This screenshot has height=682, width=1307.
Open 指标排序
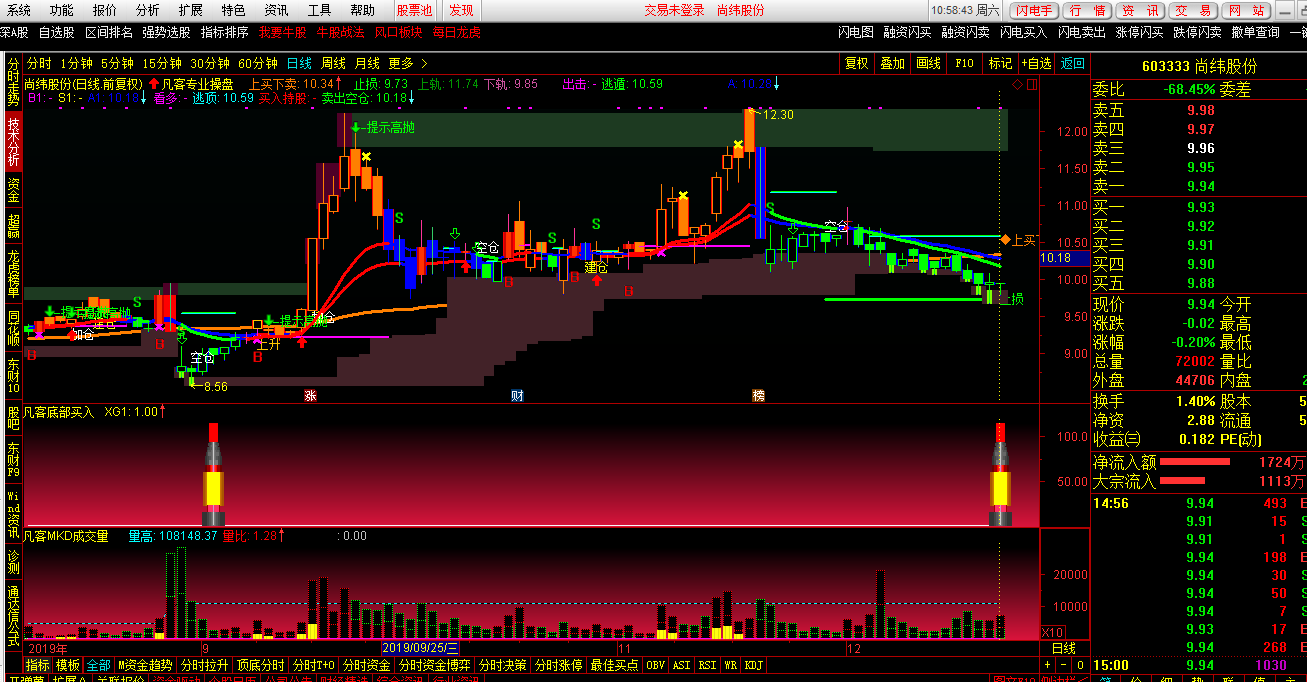point(224,32)
